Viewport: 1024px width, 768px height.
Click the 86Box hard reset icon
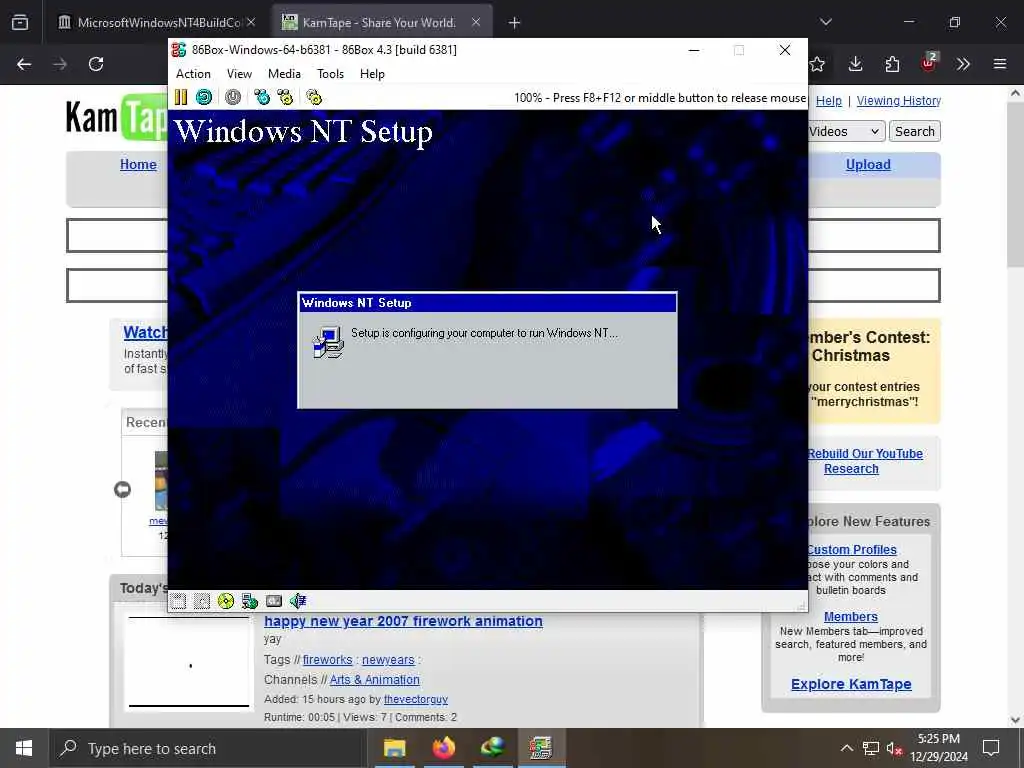(x=204, y=97)
